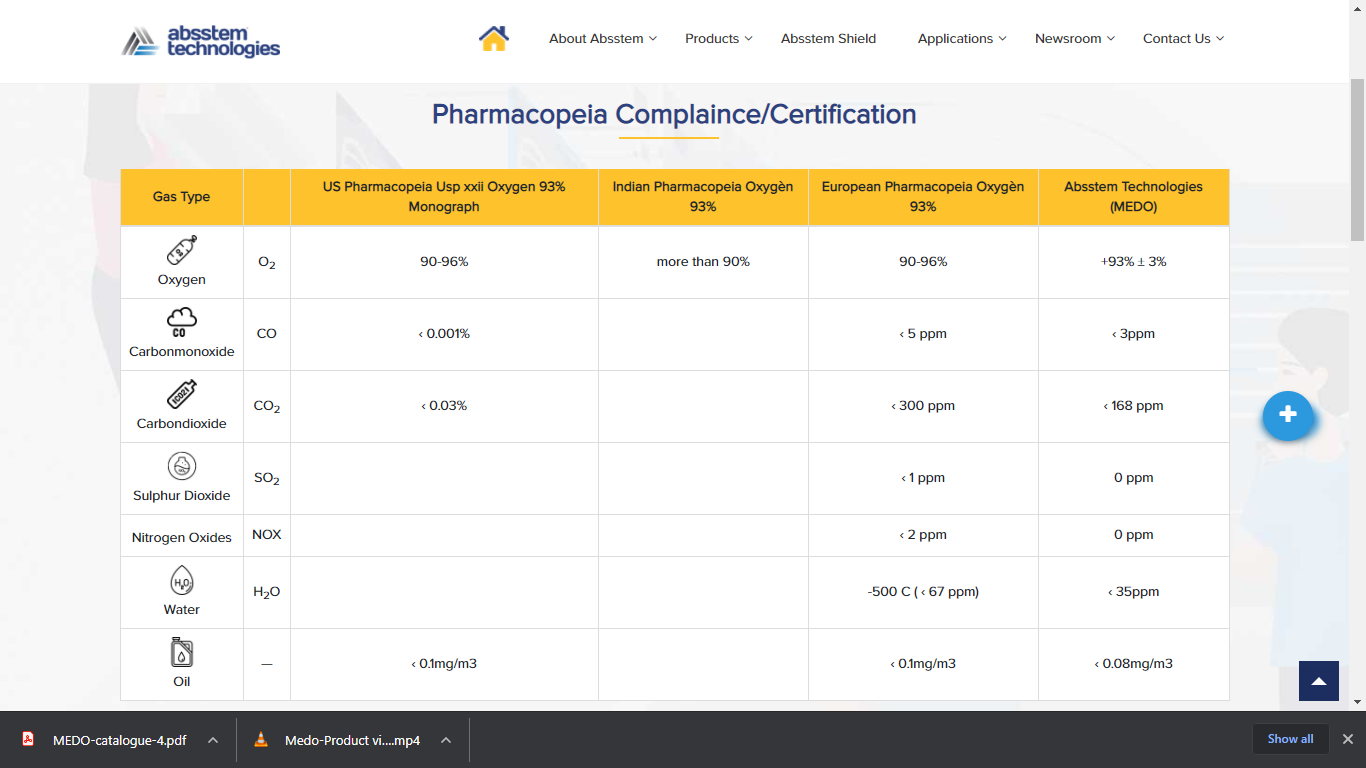Click the '< 5 ppm' cell
Screen dimensions: 1366x768
click(x=923, y=334)
